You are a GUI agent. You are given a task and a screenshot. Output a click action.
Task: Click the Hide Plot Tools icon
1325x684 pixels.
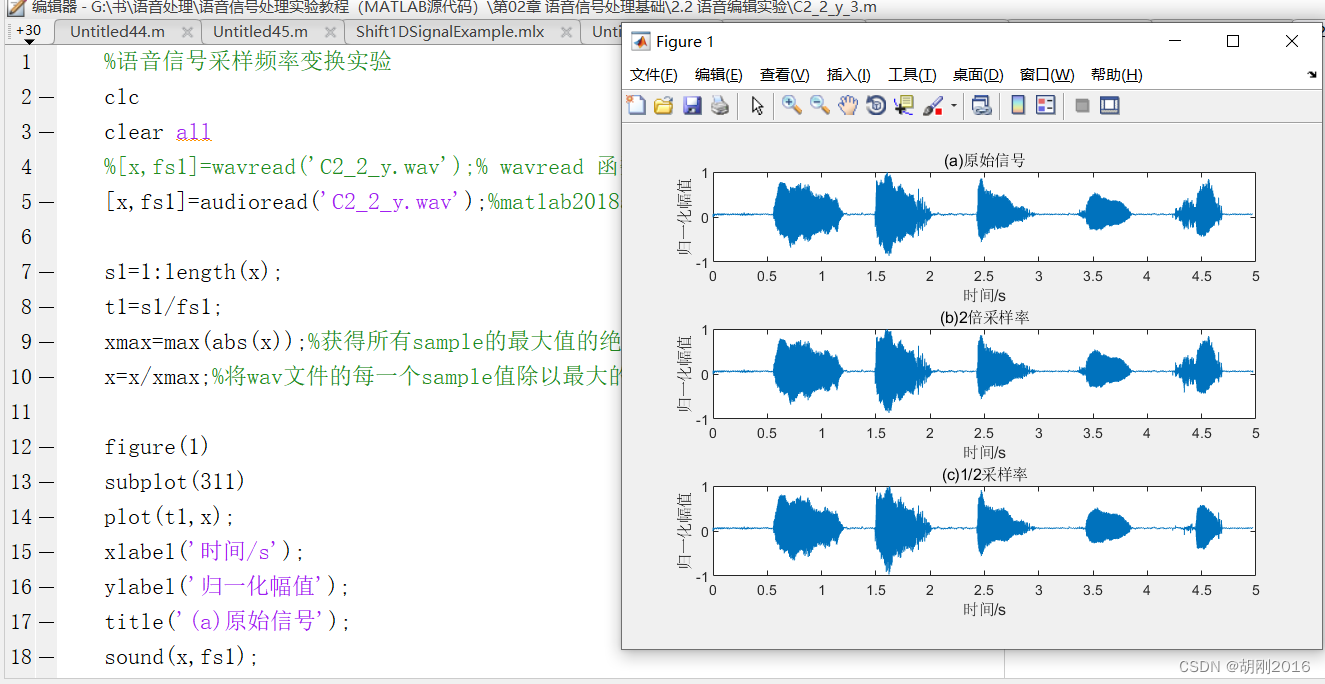pyautogui.click(x=1082, y=105)
